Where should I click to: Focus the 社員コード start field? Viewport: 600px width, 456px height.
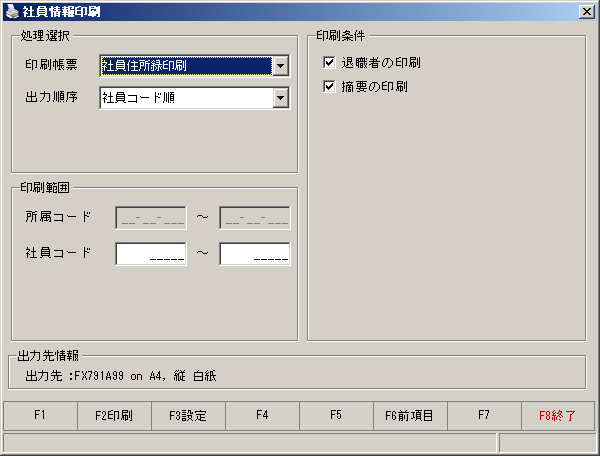tap(151, 254)
